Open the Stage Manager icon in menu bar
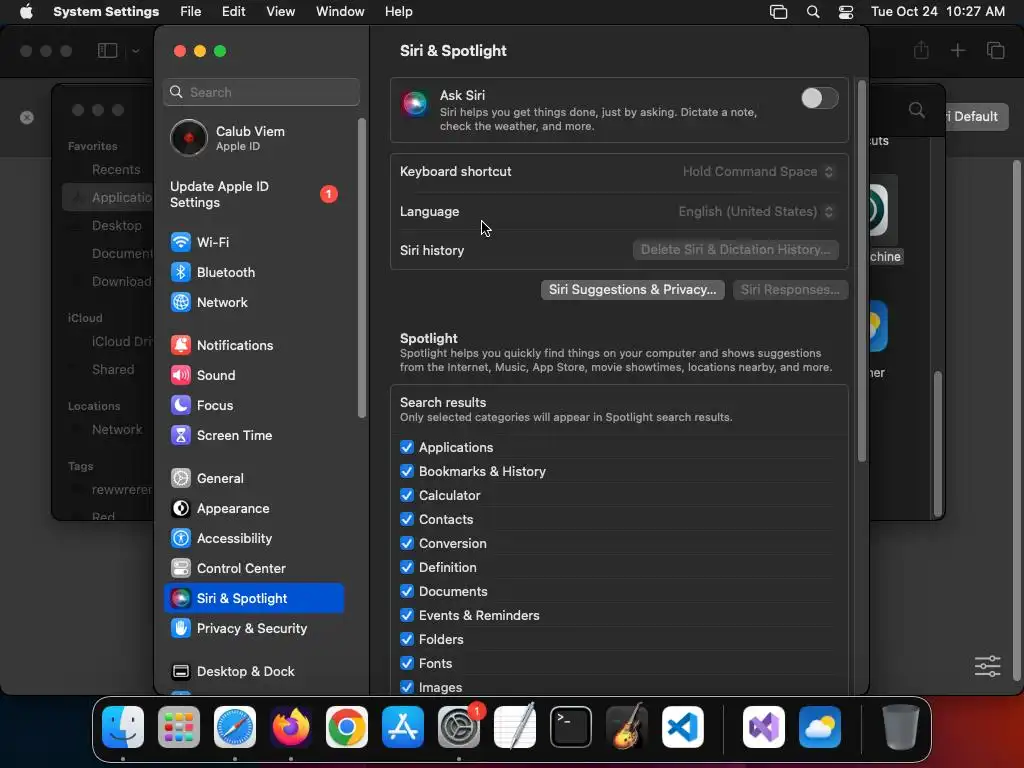 [x=778, y=12]
